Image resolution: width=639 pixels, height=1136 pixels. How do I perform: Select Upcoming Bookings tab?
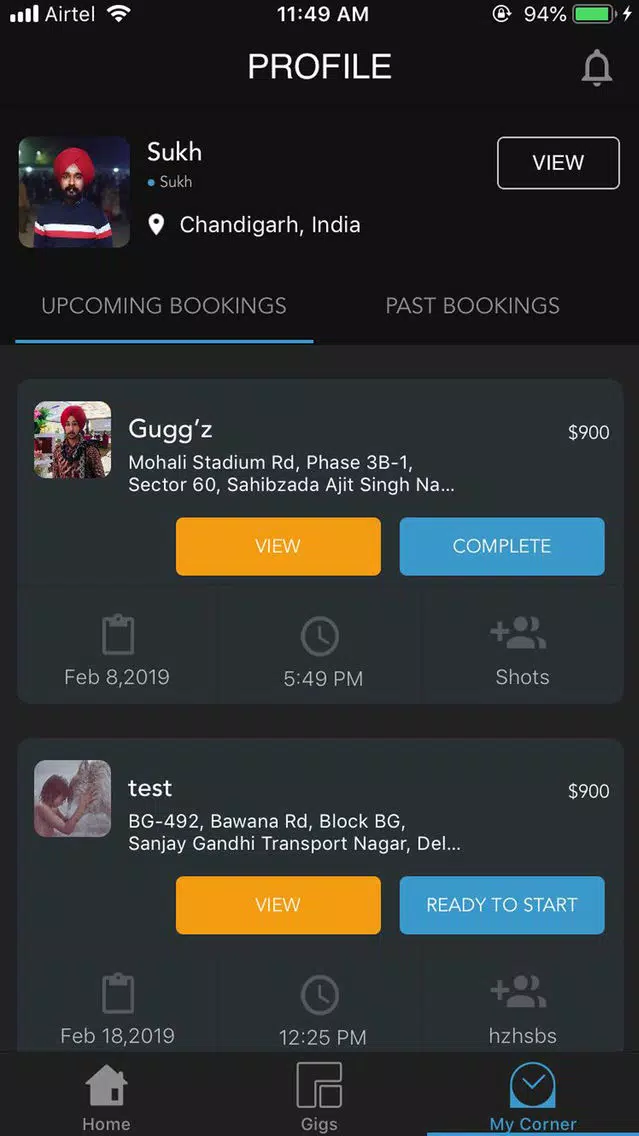point(164,306)
